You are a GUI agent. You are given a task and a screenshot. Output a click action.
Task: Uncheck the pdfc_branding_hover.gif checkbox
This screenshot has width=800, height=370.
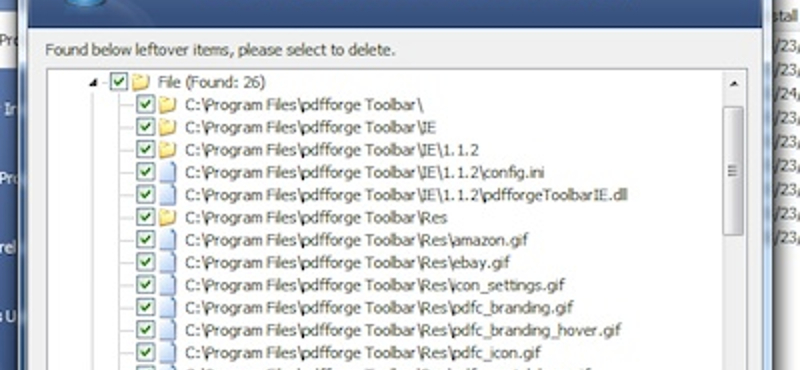[x=145, y=329]
